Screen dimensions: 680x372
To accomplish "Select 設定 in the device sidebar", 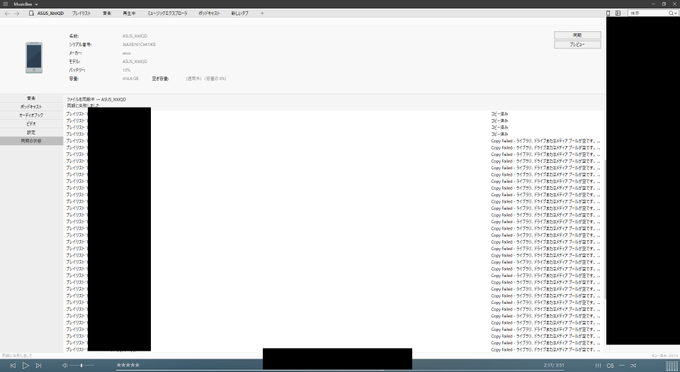I will 31,132.
